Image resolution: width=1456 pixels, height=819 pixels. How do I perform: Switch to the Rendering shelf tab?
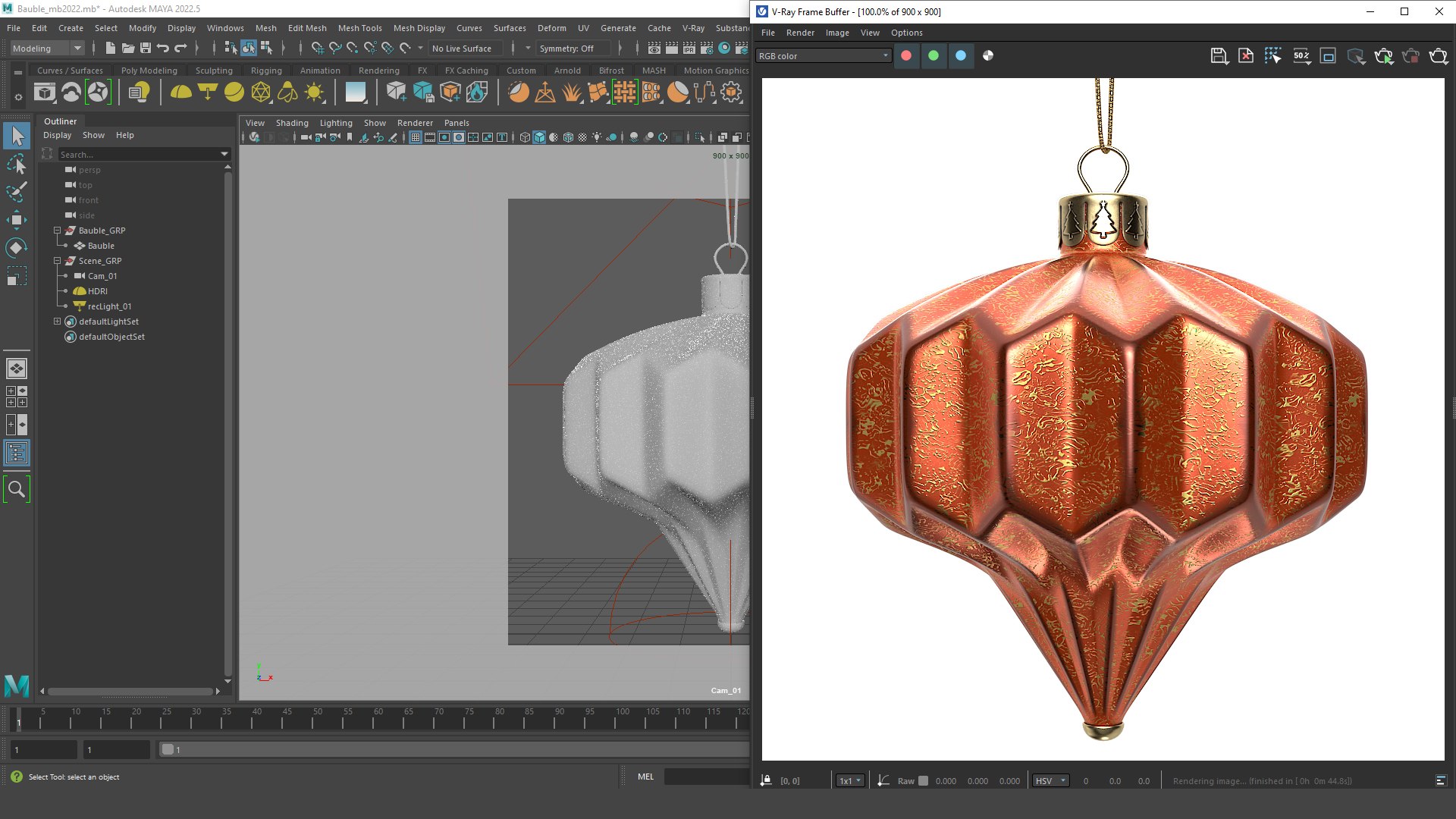point(378,71)
